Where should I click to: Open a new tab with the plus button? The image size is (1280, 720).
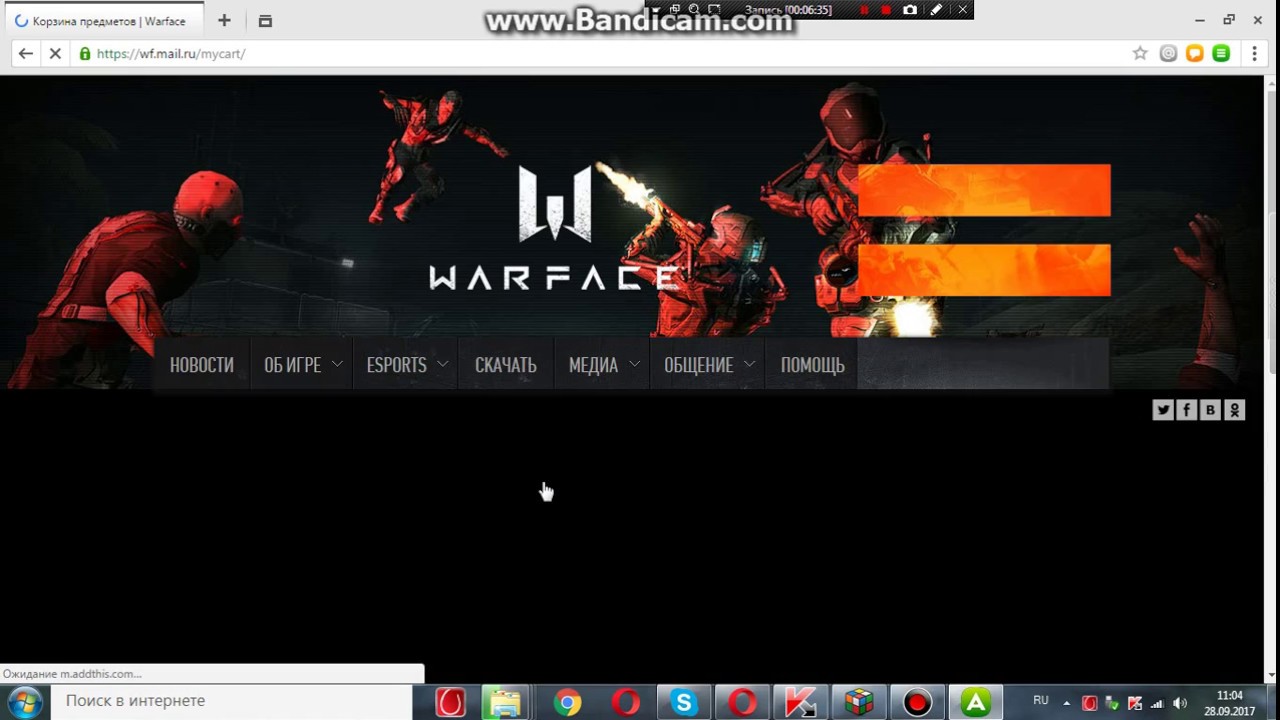(x=224, y=20)
